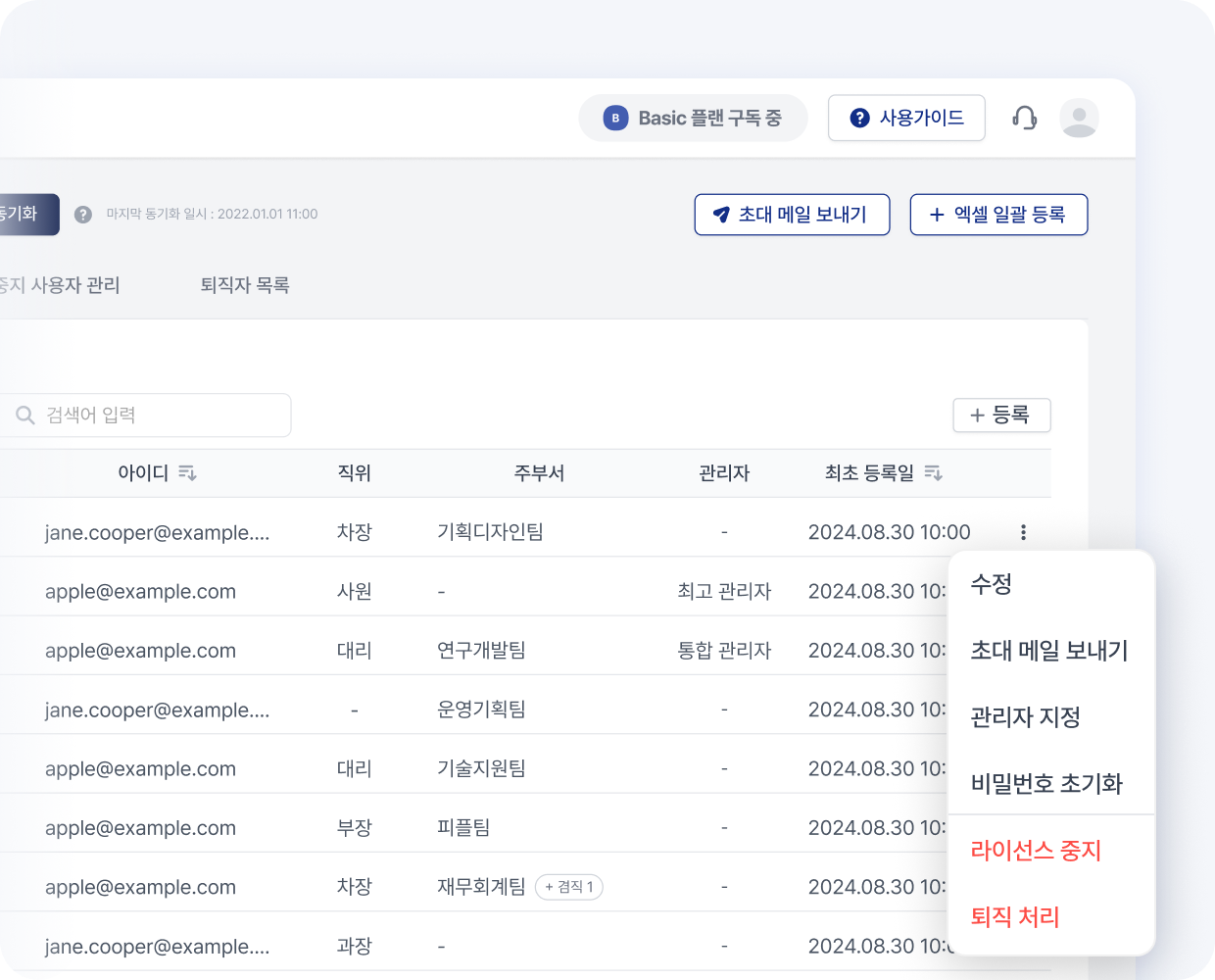Click the 초대 메일 보내기 toolbar button

(x=792, y=215)
